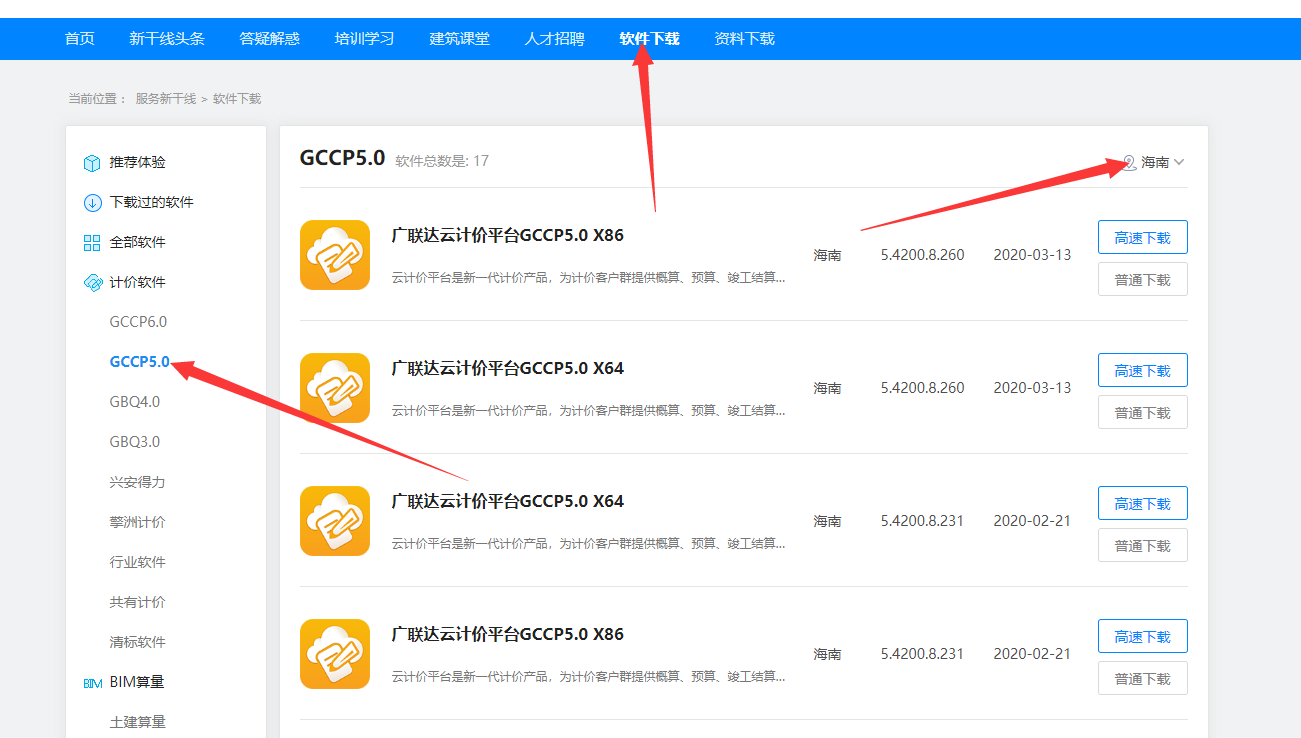Click the GCCP5.0 page heading

[x=342, y=158]
